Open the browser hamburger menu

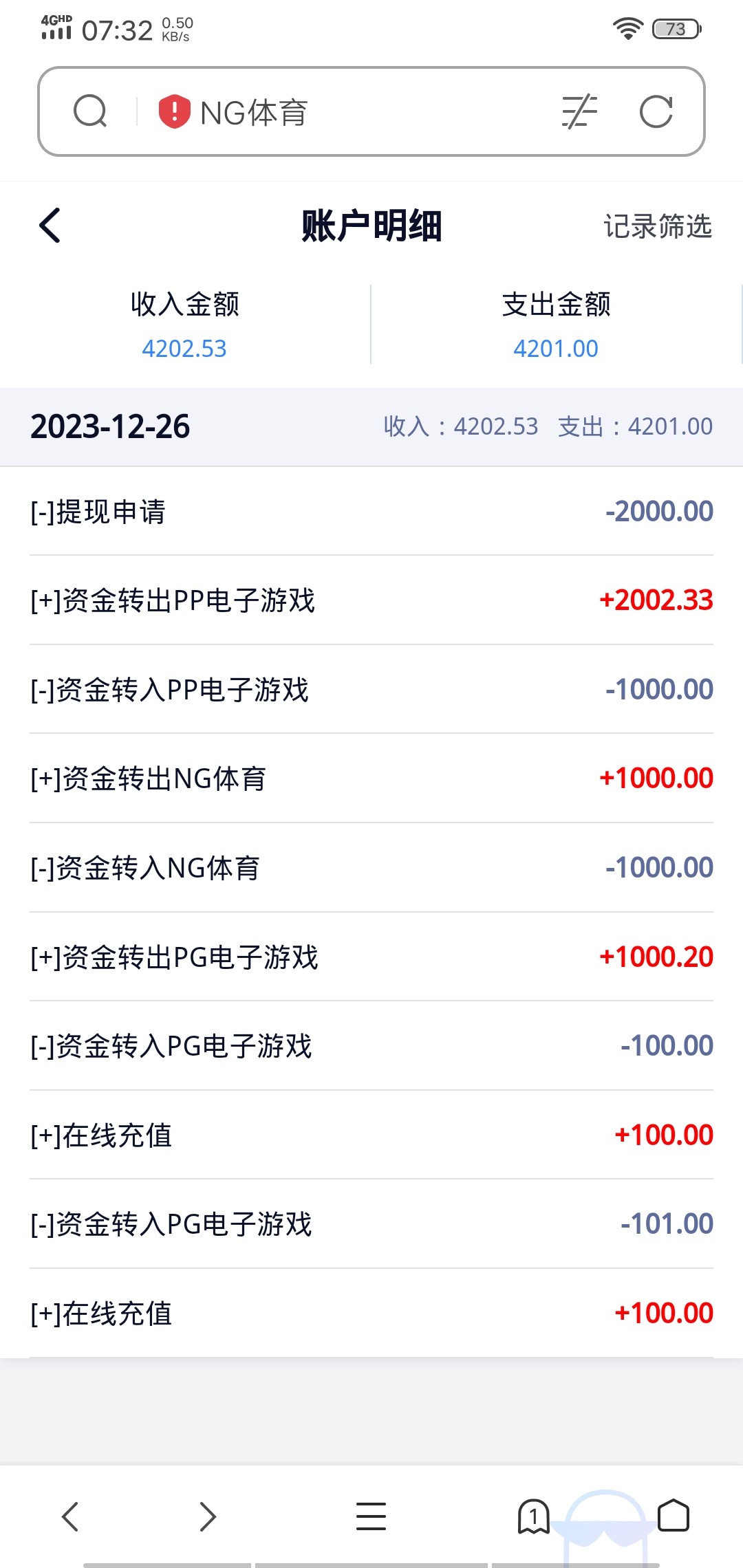371,1516
